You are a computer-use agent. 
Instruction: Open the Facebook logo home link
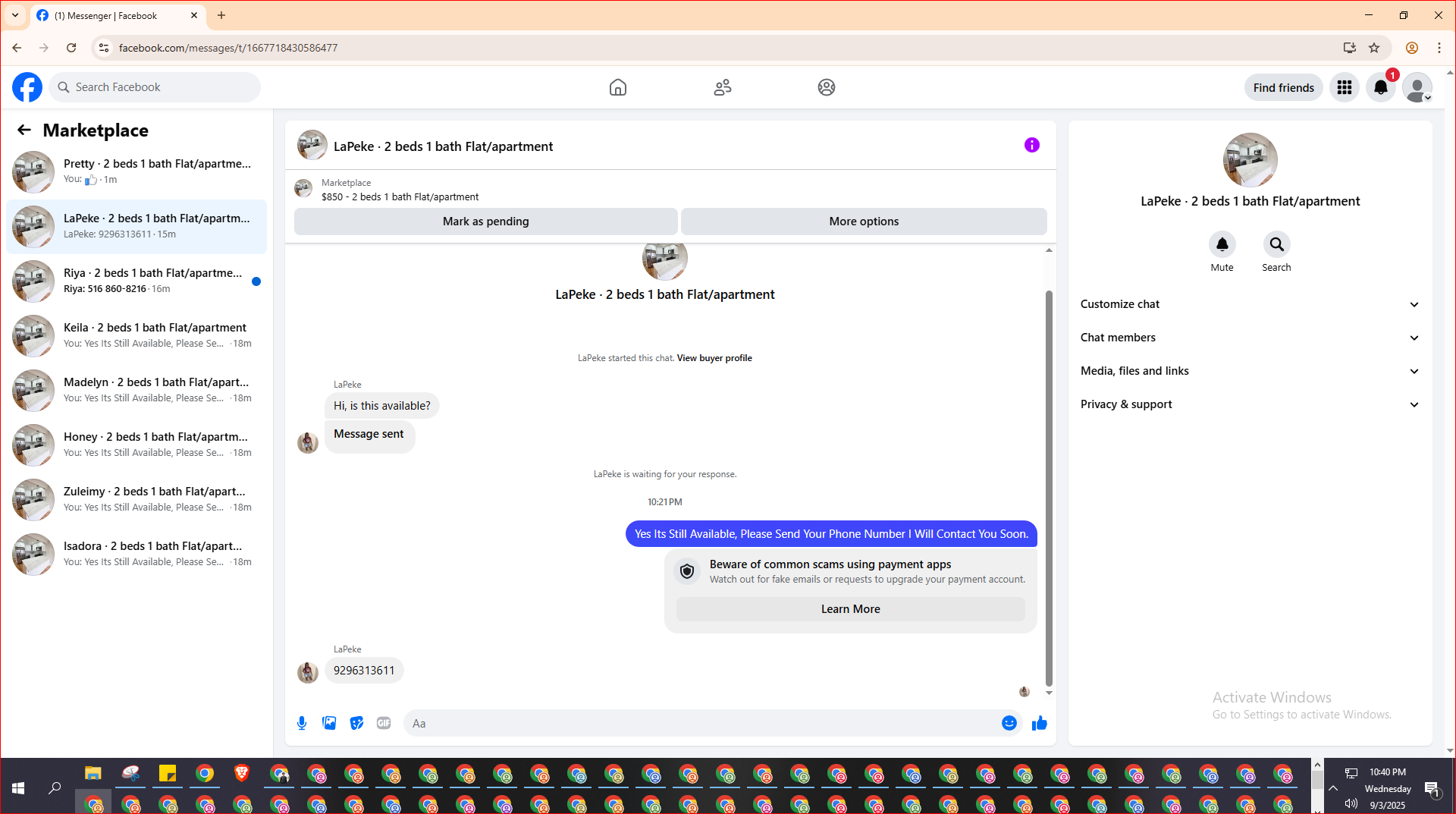pyautogui.click(x=27, y=87)
